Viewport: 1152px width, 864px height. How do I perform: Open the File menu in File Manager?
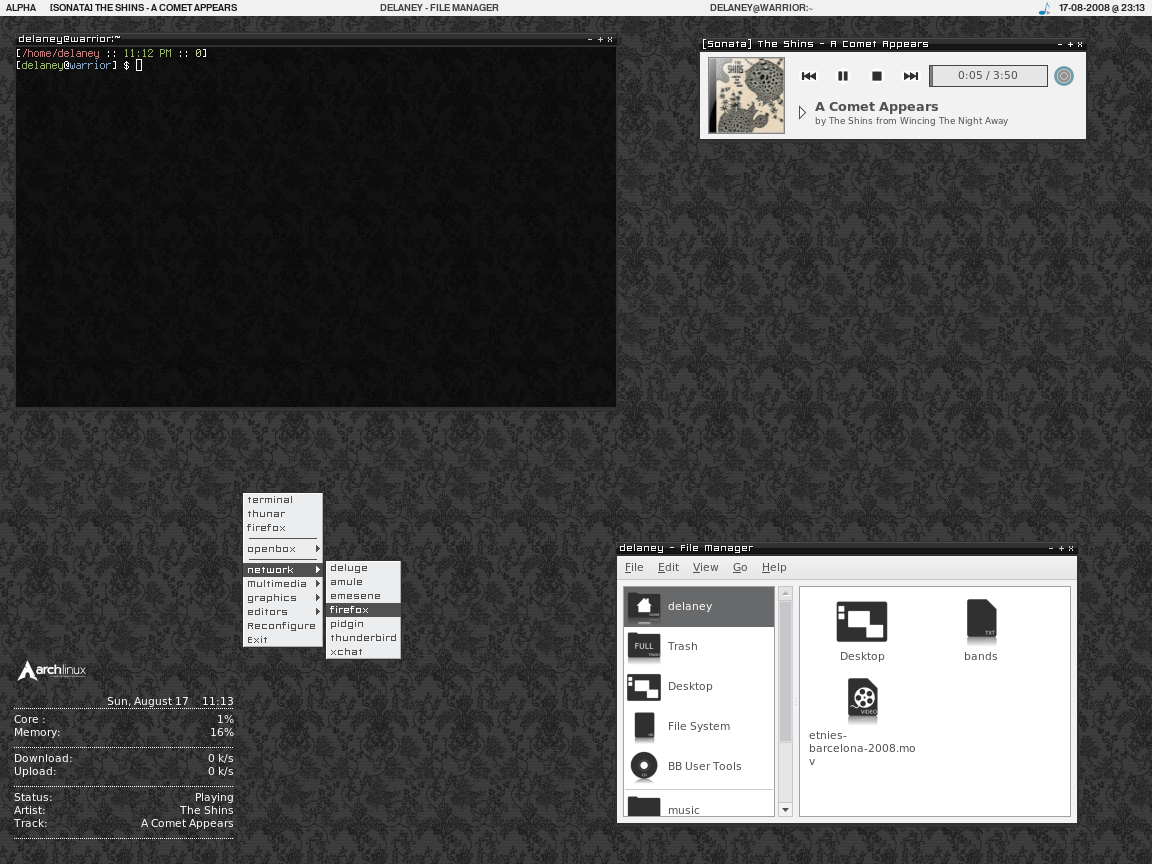634,567
